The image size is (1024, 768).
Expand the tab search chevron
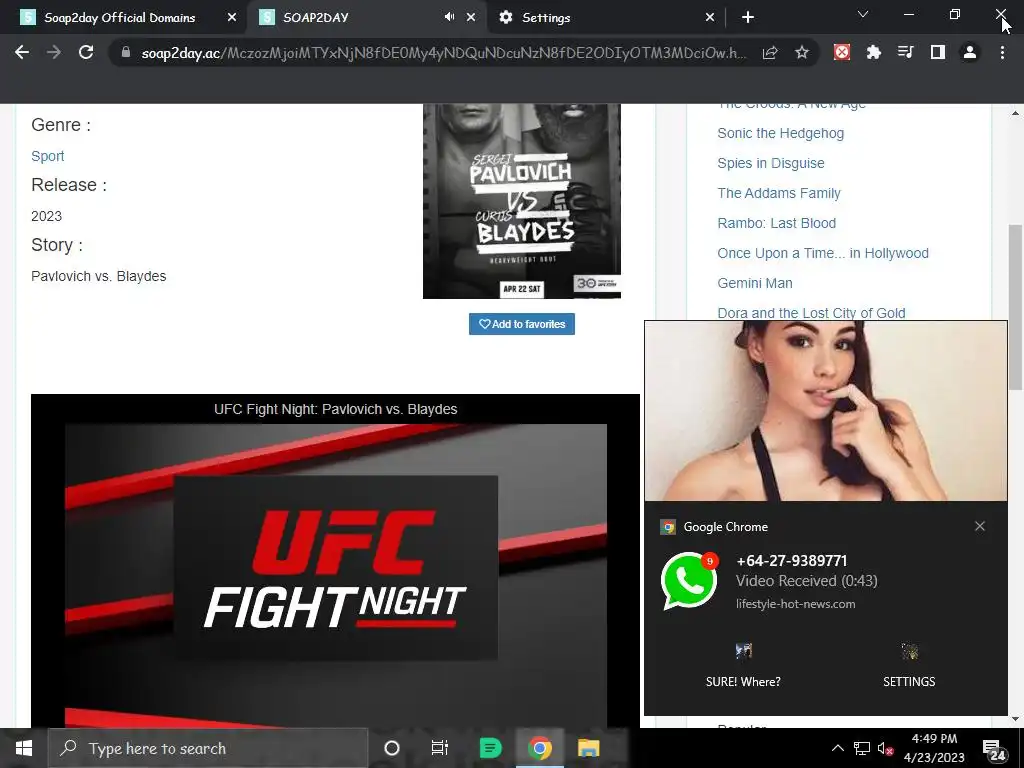(863, 14)
